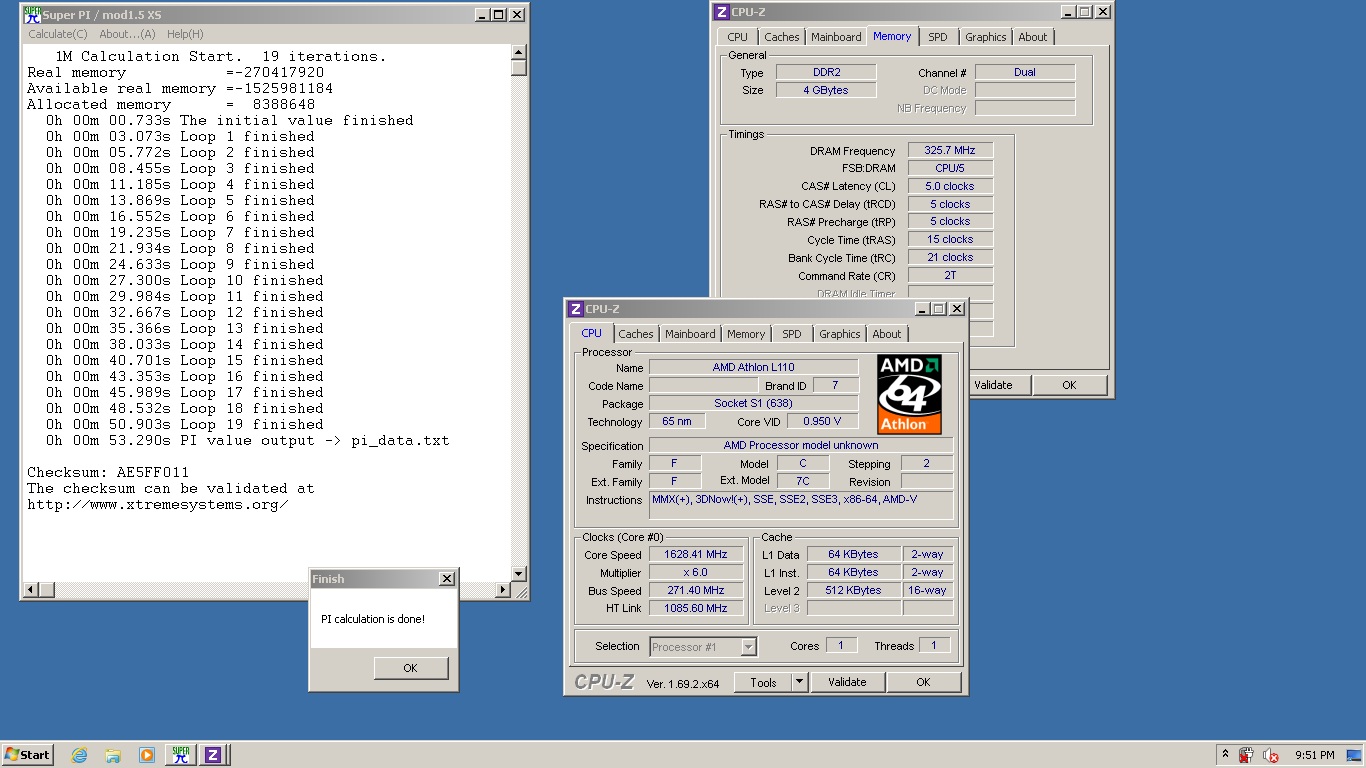This screenshot has height=768, width=1366.
Task: Click the clock showing 9:51 PM
Action: pyautogui.click(x=1314, y=755)
